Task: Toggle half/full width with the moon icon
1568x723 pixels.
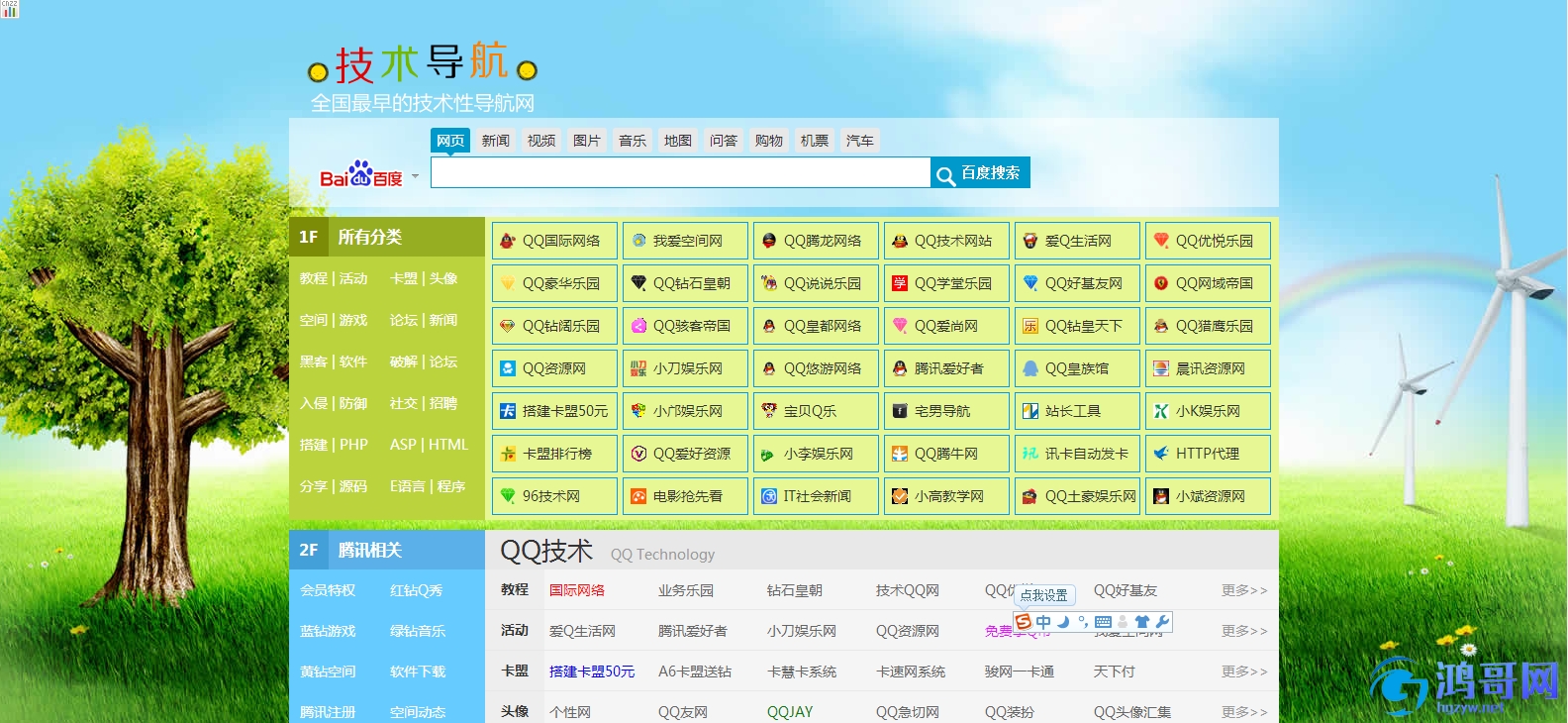Action: (x=1063, y=622)
